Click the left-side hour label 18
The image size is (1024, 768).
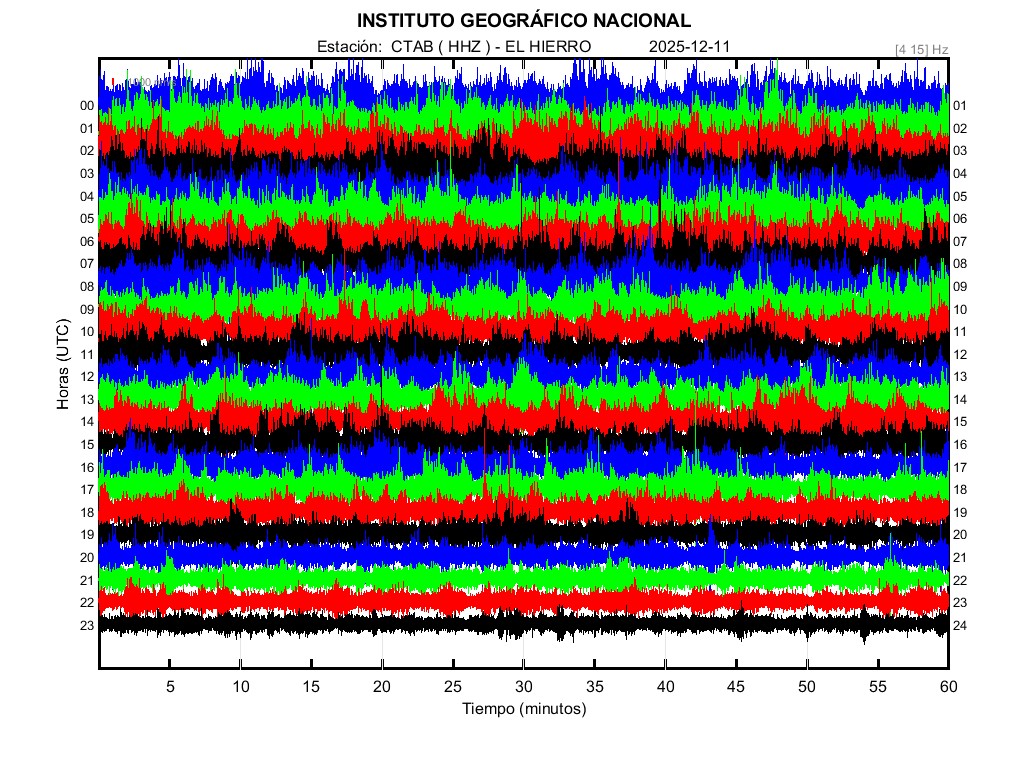click(87, 513)
